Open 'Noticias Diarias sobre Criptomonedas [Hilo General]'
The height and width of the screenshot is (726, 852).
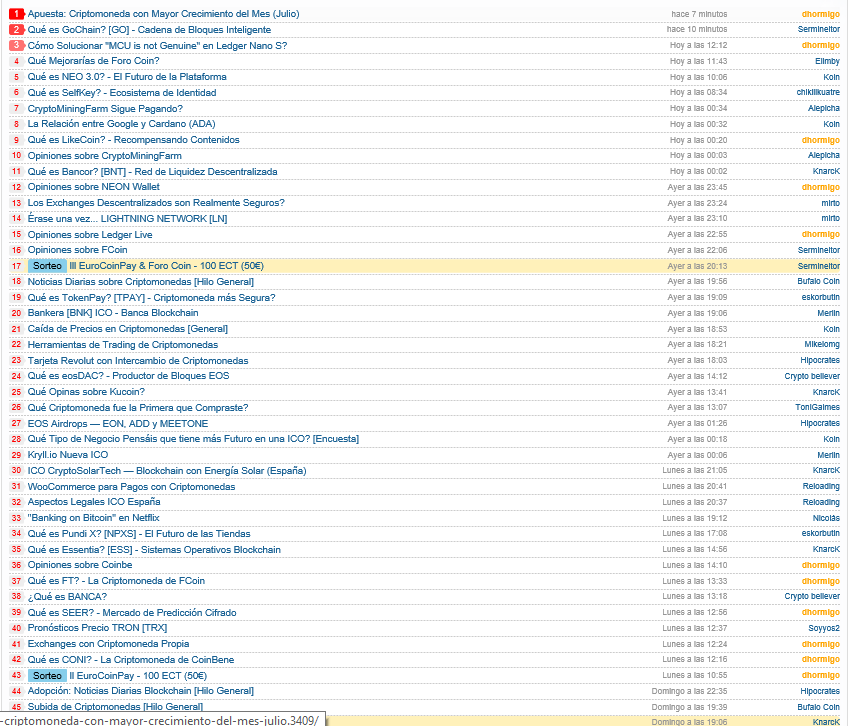pos(141,281)
